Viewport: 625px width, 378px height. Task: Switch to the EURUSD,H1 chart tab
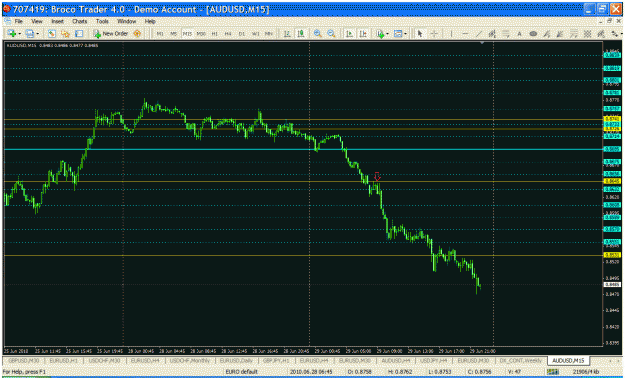tap(63, 360)
